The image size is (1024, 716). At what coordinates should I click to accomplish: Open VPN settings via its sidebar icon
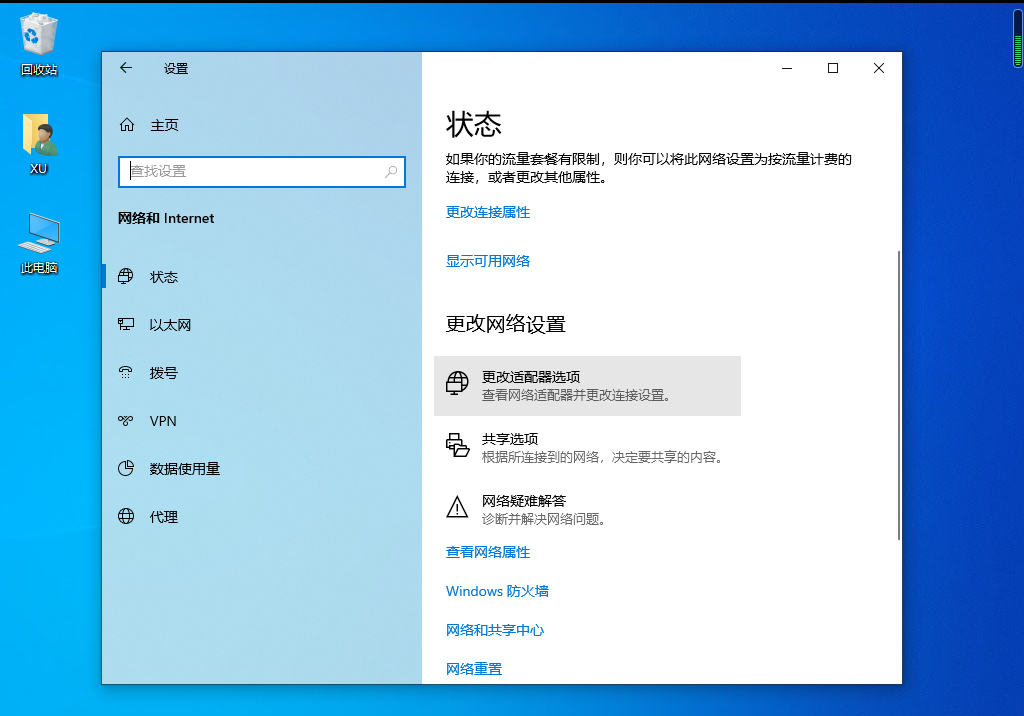coord(125,420)
